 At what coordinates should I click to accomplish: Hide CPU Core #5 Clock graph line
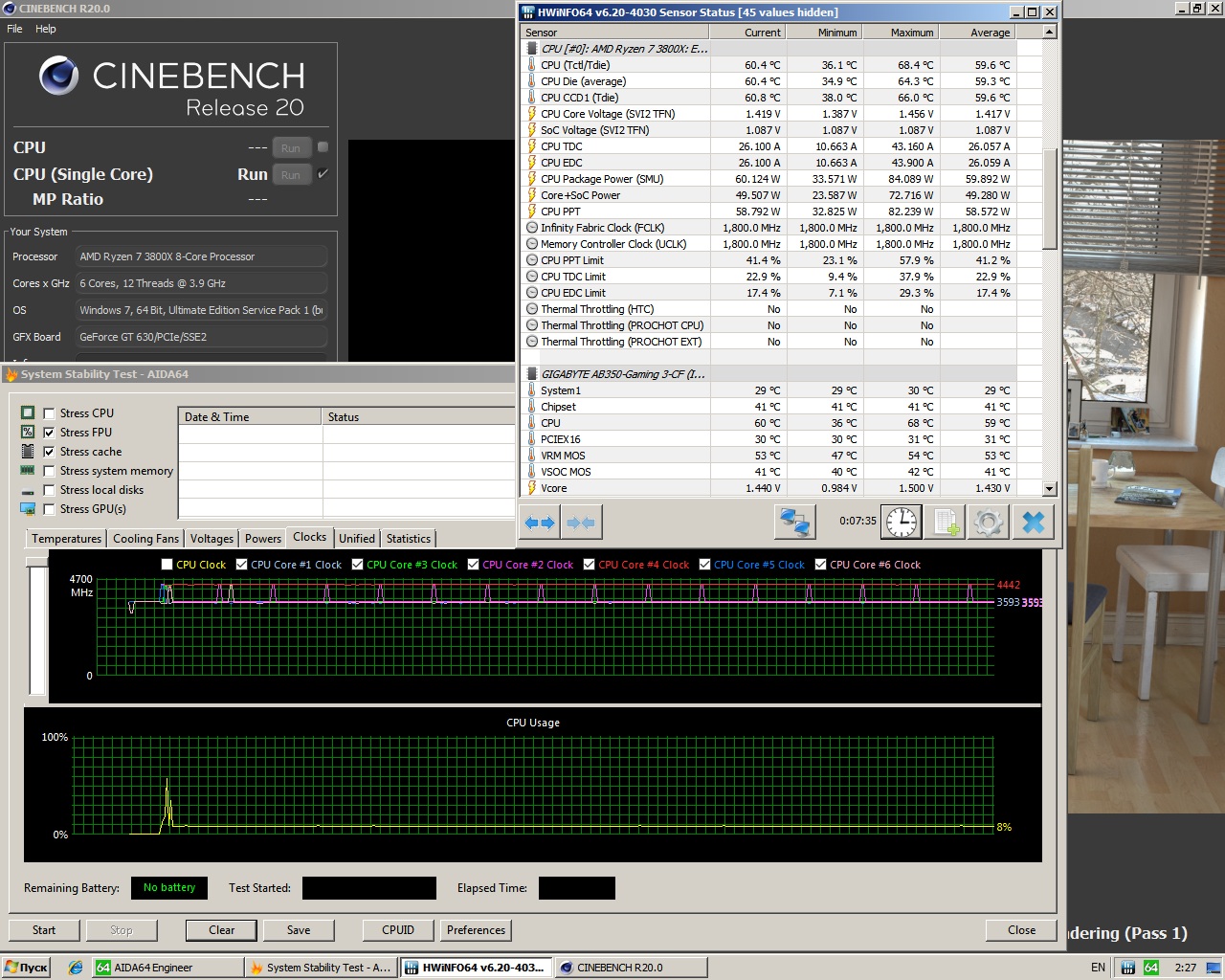point(705,565)
